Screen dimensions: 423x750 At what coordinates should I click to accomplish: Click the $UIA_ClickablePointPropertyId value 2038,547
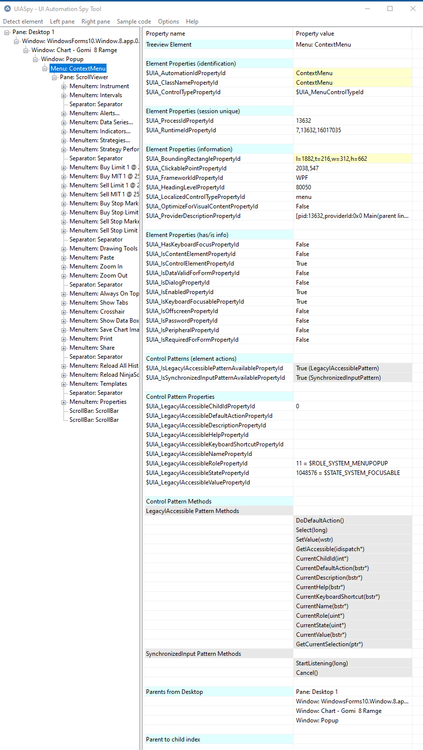(352, 168)
